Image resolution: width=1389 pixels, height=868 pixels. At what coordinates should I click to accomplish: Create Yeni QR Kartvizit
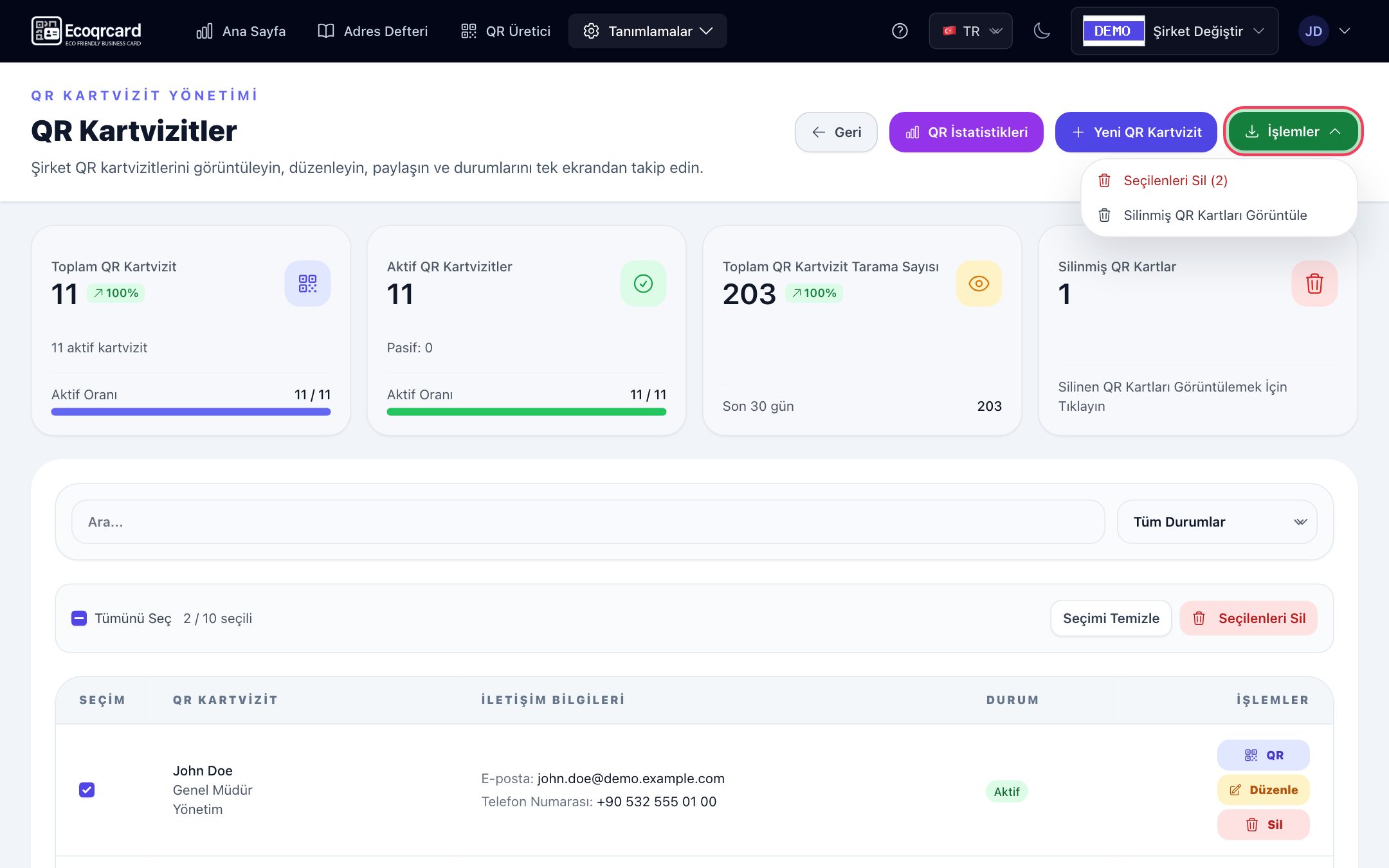[1136, 132]
